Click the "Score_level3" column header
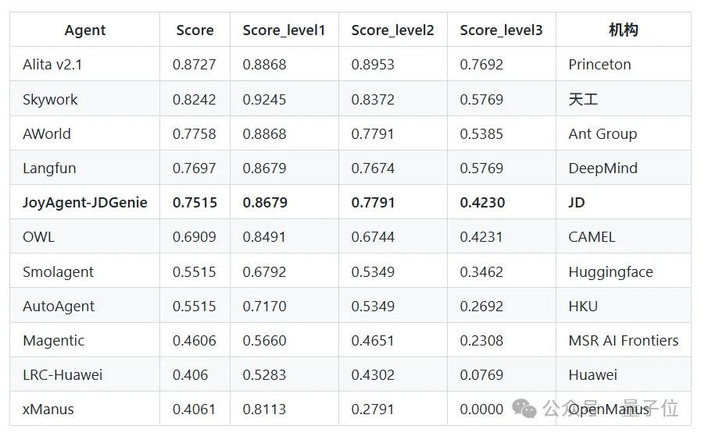Viewport: 701px width, 436px height. pos(501,30)
